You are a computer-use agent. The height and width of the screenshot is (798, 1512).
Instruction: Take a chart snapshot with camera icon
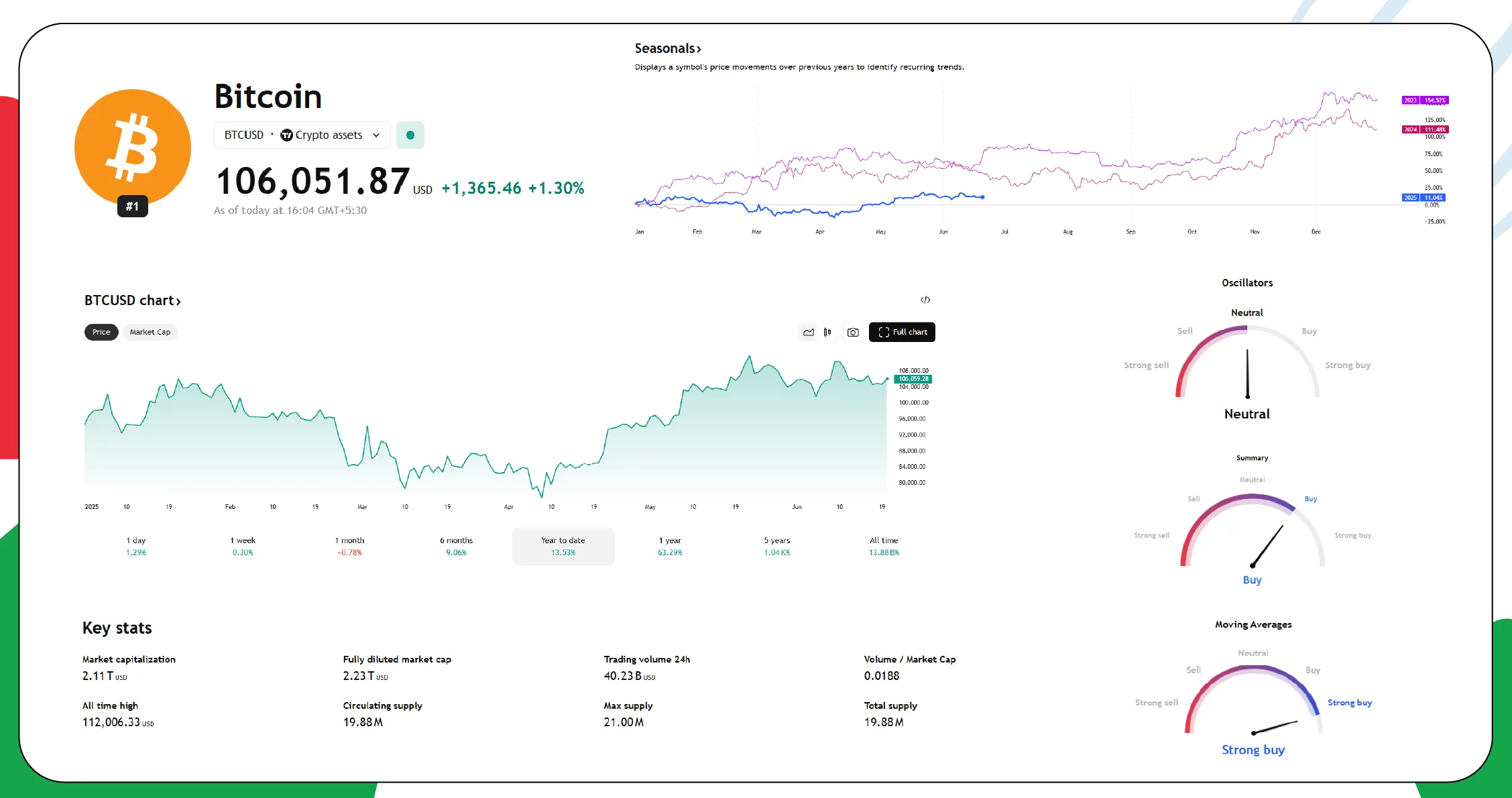(853, 332)
